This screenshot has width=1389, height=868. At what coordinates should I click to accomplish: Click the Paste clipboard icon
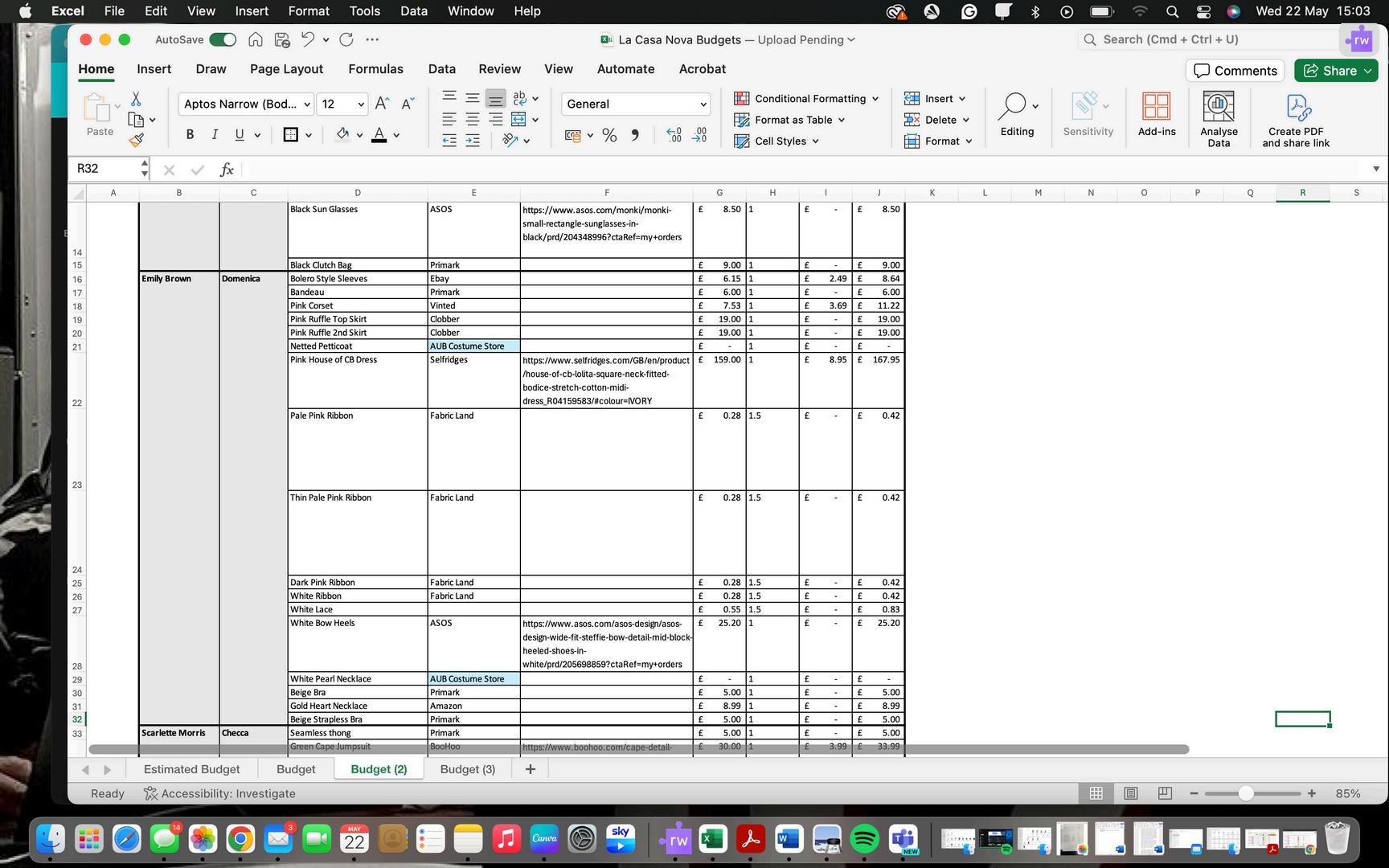click(97, 108)
